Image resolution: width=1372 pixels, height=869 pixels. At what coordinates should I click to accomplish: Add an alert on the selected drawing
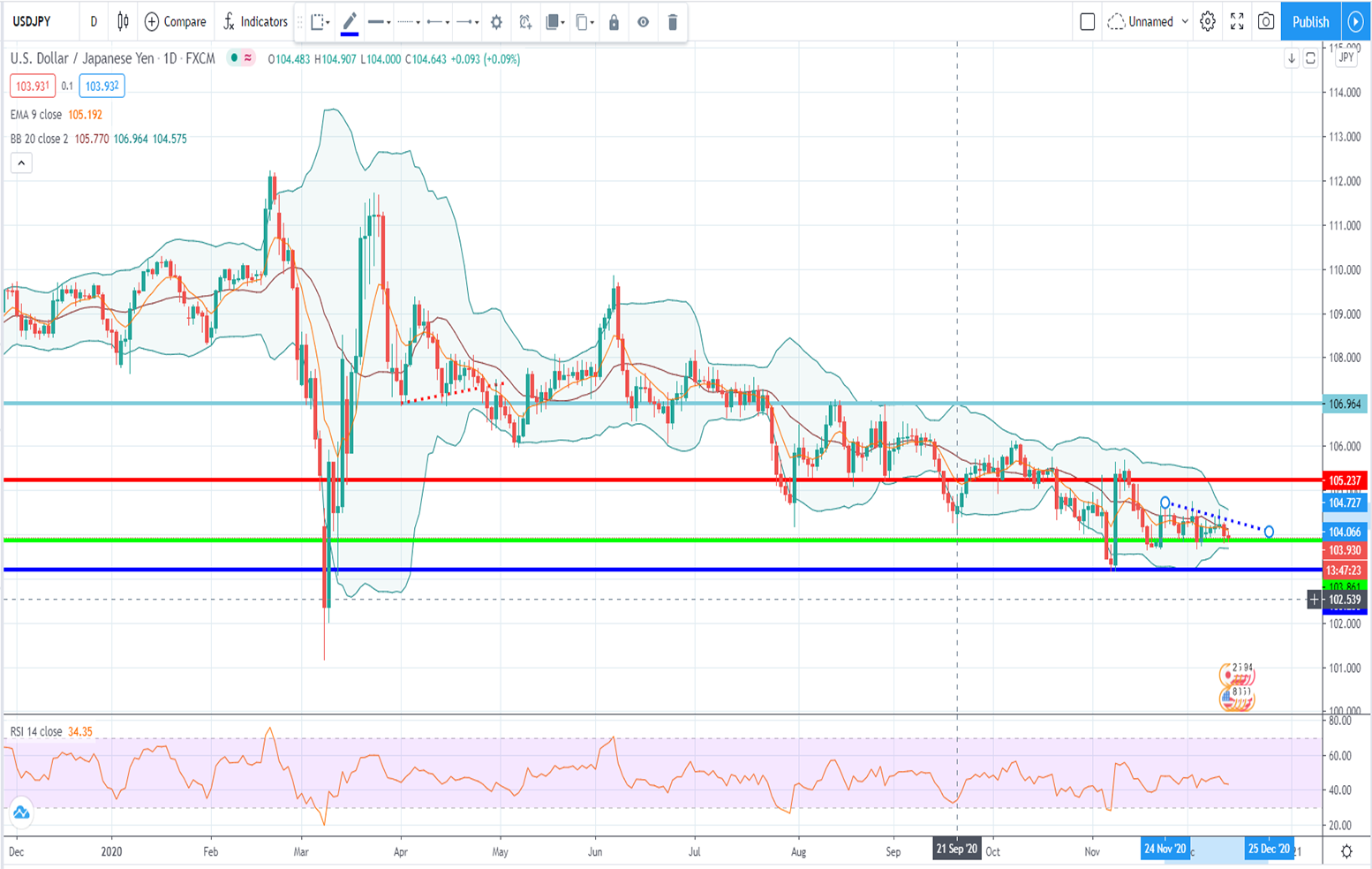coord(525,22)
